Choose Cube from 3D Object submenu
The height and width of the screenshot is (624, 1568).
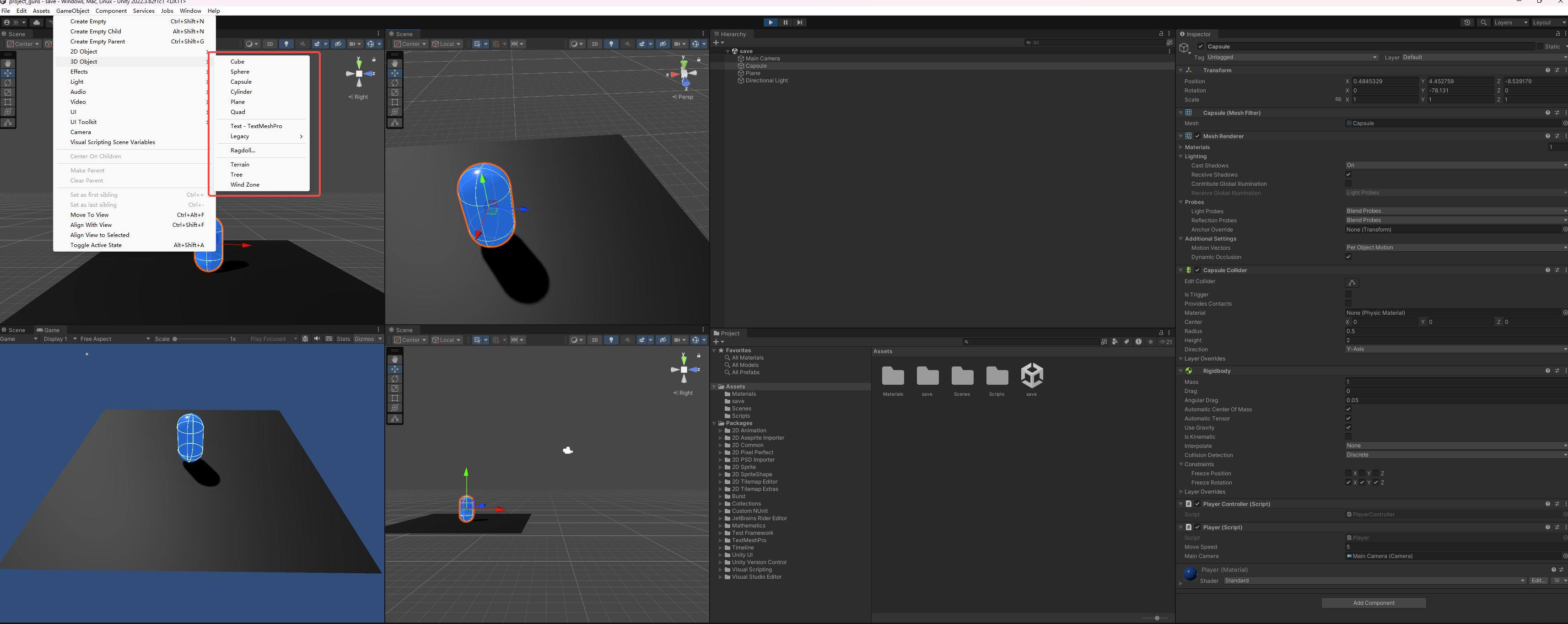tap(237, 61)
